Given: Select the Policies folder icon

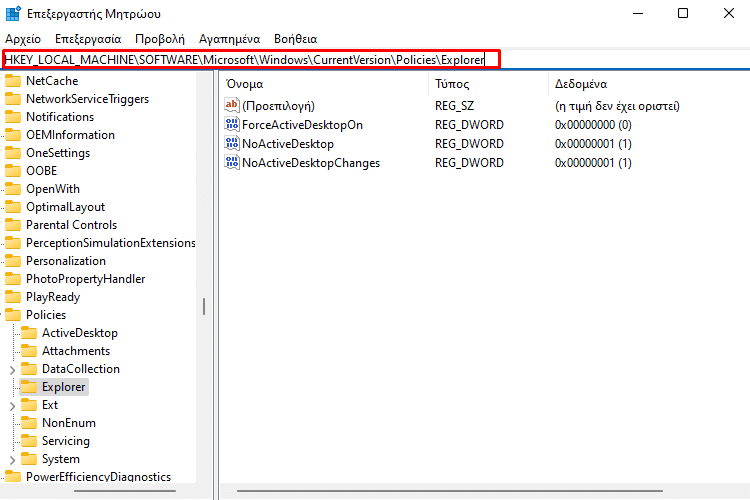Looking at the screenshot, I should coord(13,315).
